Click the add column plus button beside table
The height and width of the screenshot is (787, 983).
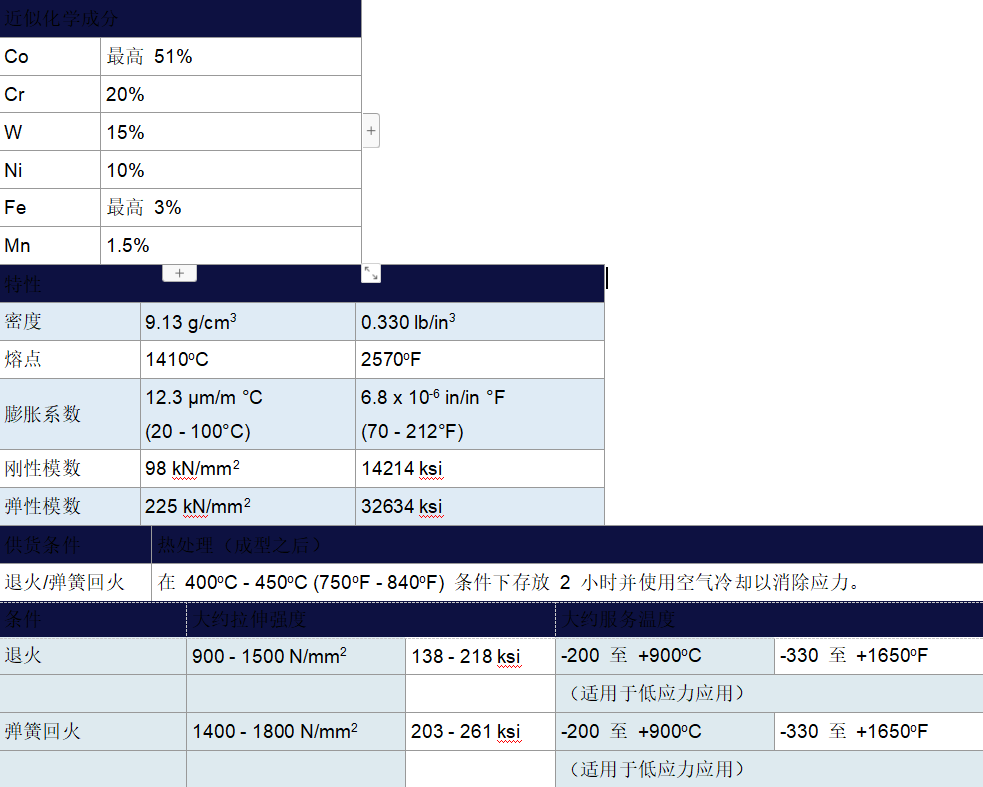[x=371, y=130]
